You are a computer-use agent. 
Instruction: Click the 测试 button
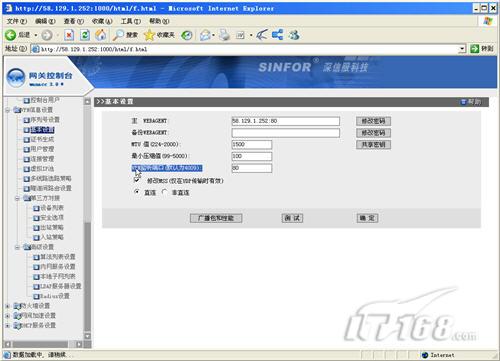[x=292, y=218]
